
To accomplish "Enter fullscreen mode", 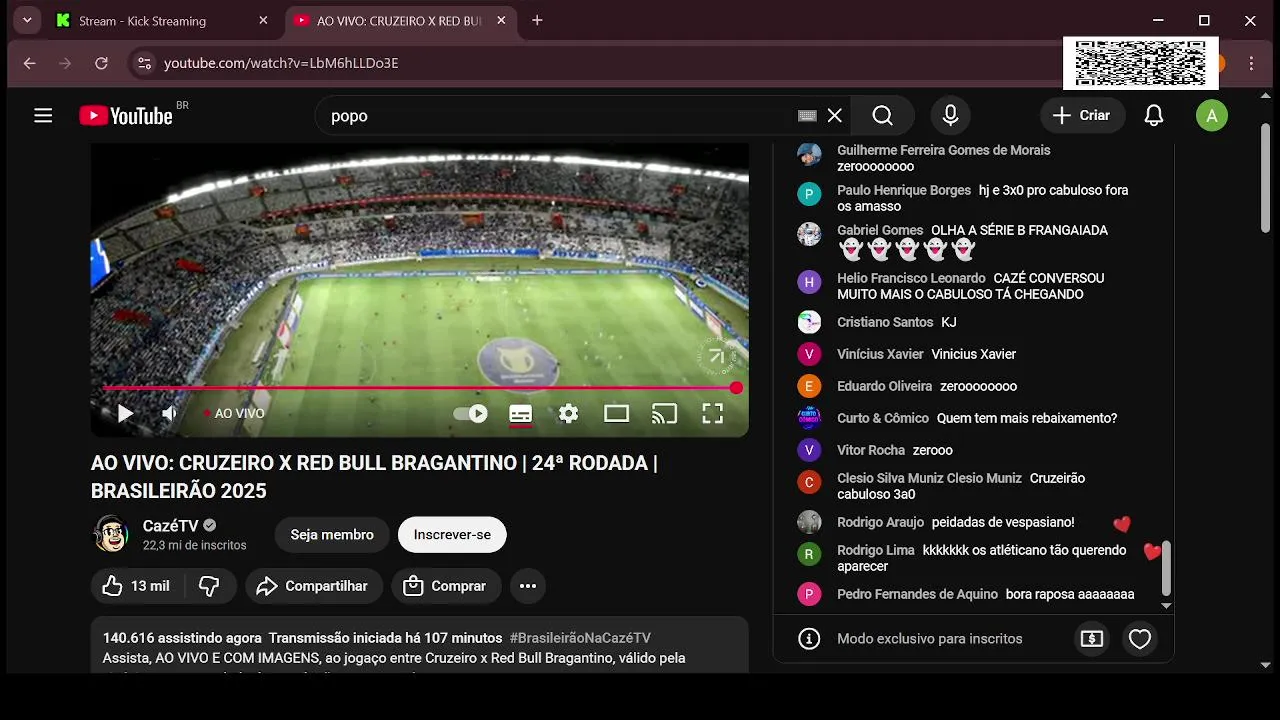I will tap(712, 413).
